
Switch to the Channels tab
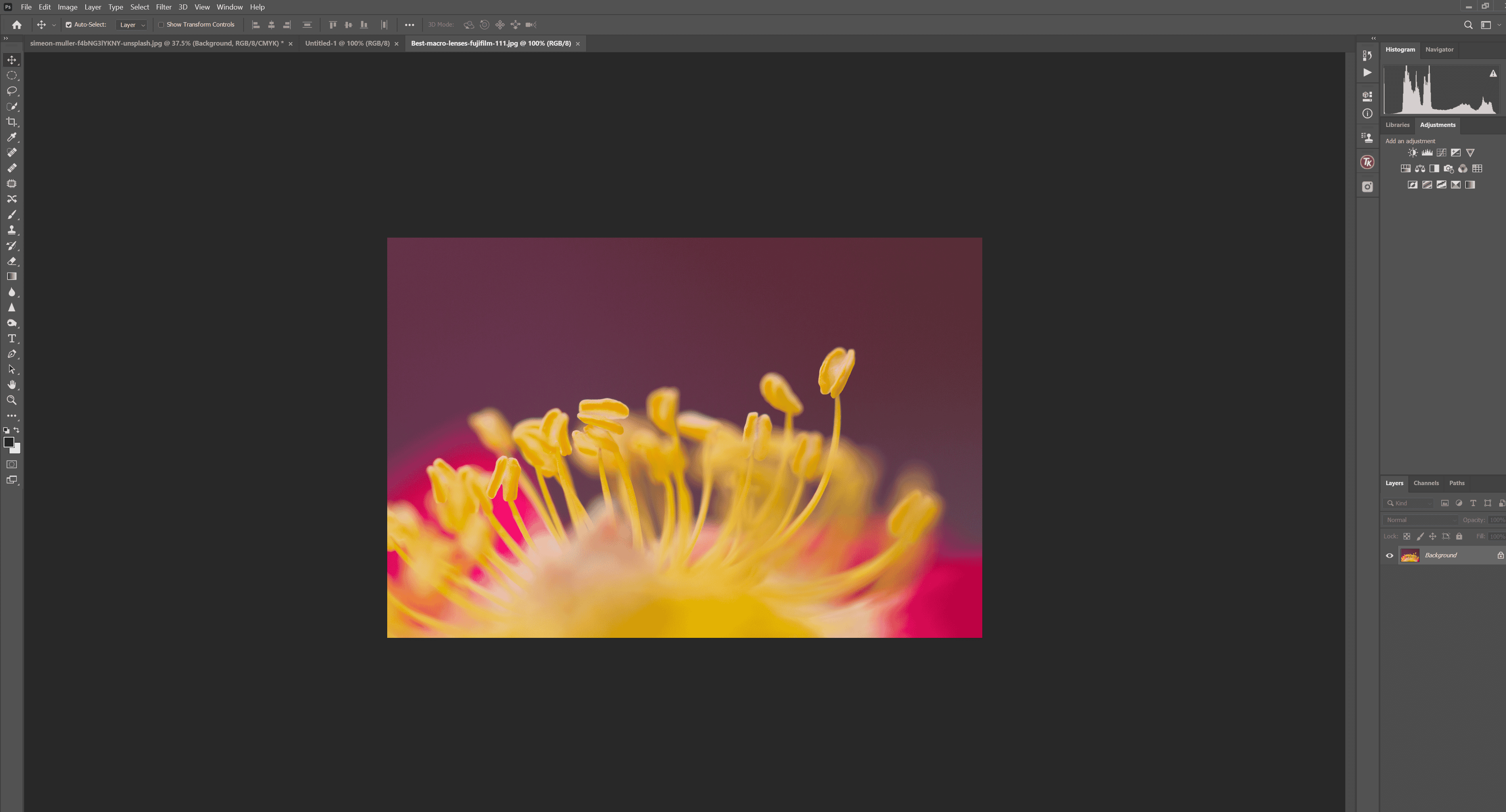(1426, 483)
